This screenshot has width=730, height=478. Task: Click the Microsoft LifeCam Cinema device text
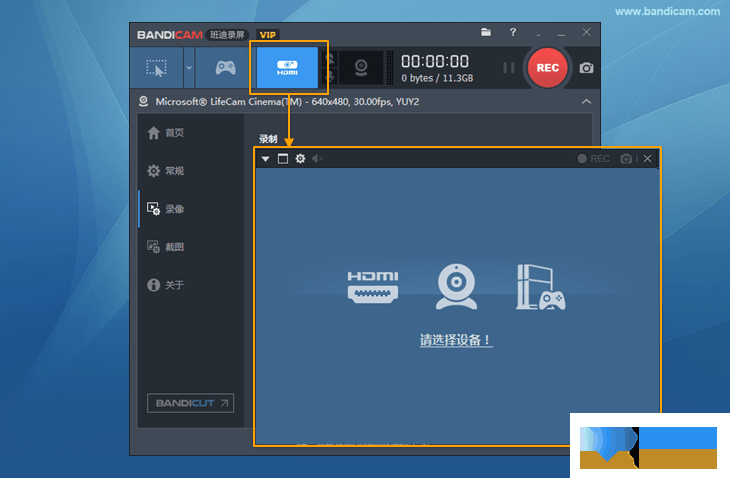pos(287,101)
